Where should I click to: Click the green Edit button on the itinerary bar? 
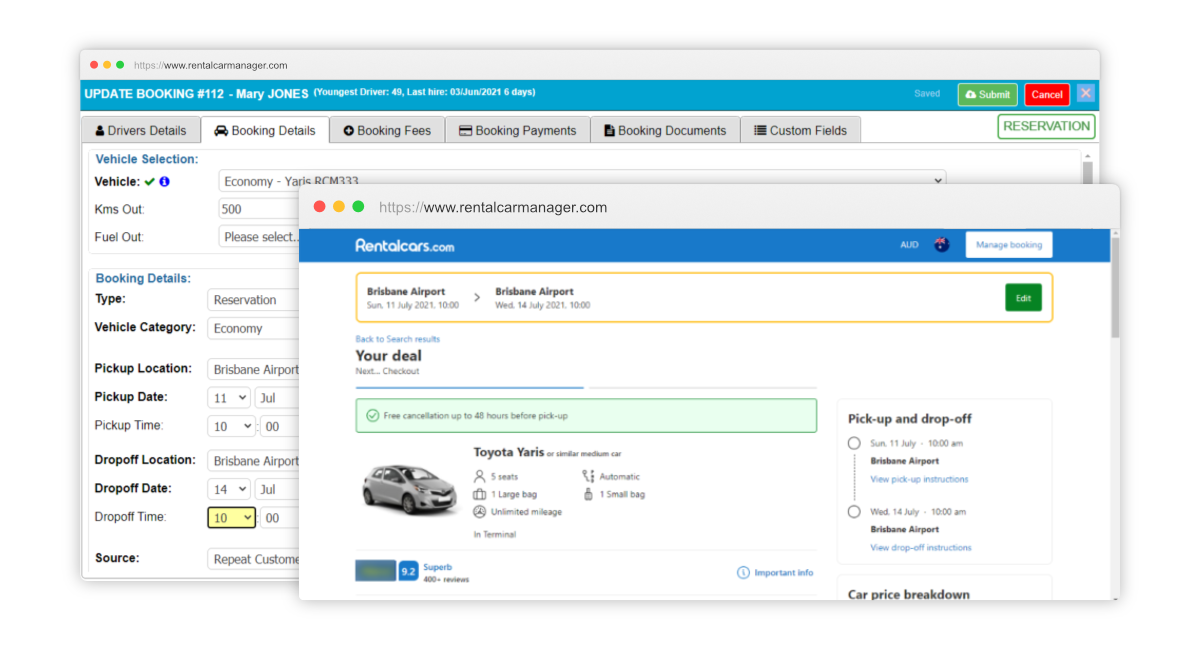1023,297
